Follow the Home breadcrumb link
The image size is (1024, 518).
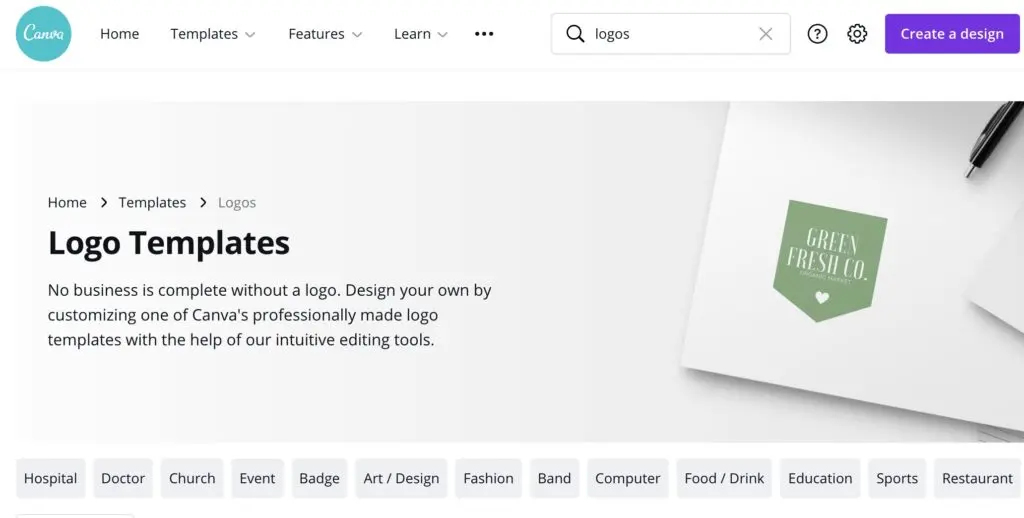[x=67, y=202]
